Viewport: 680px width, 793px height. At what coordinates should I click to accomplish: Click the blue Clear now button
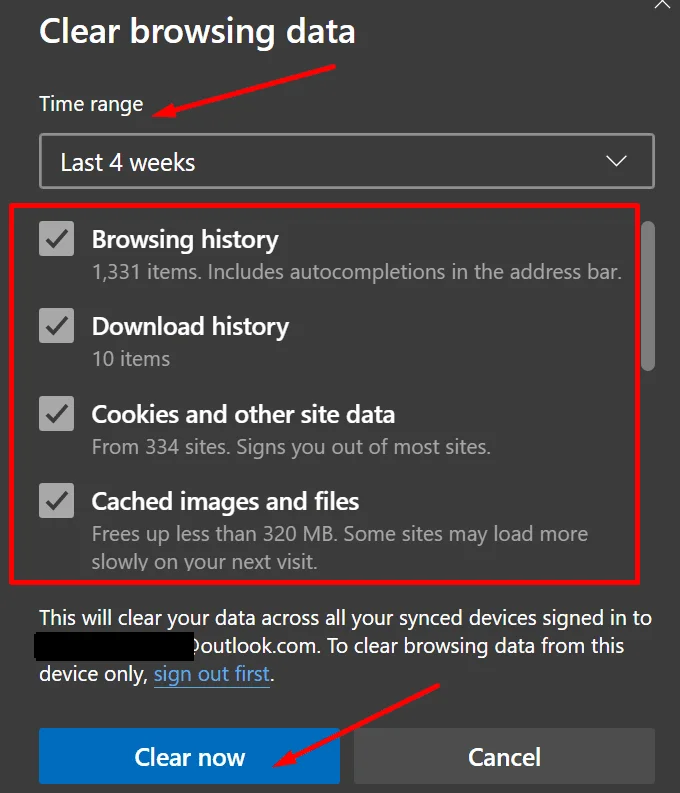pyautogui.click(x=190, y=756)
